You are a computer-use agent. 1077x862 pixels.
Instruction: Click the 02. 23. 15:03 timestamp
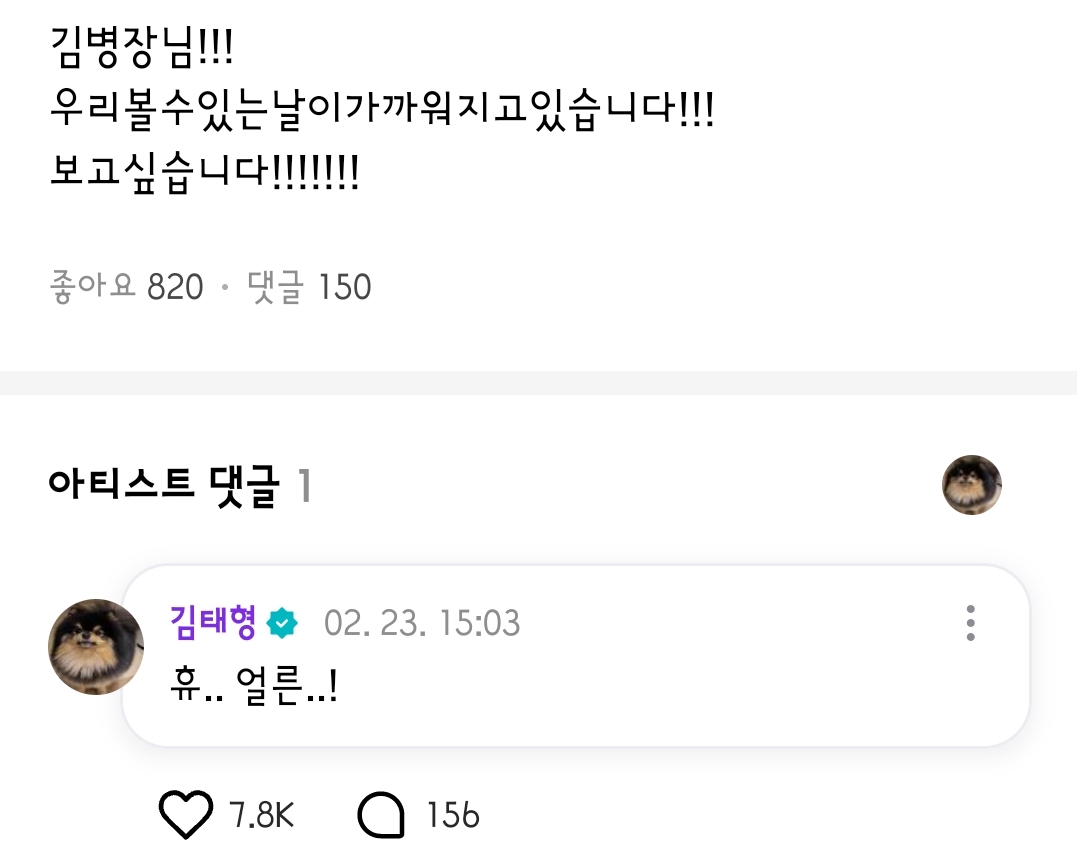point(422,623)
